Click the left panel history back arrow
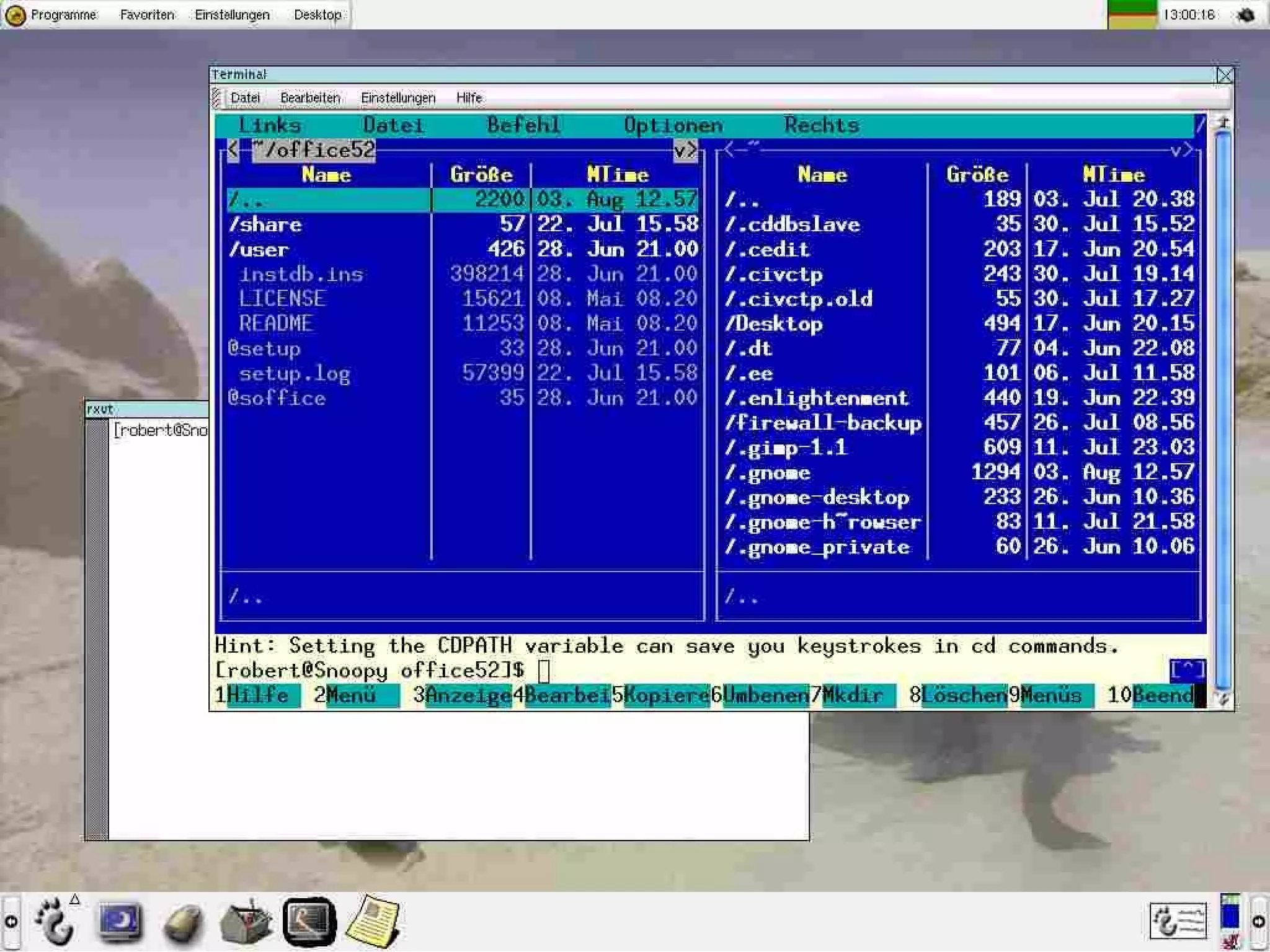Image resolution: width=1270 pixels, height=952 pixels. 233,149
